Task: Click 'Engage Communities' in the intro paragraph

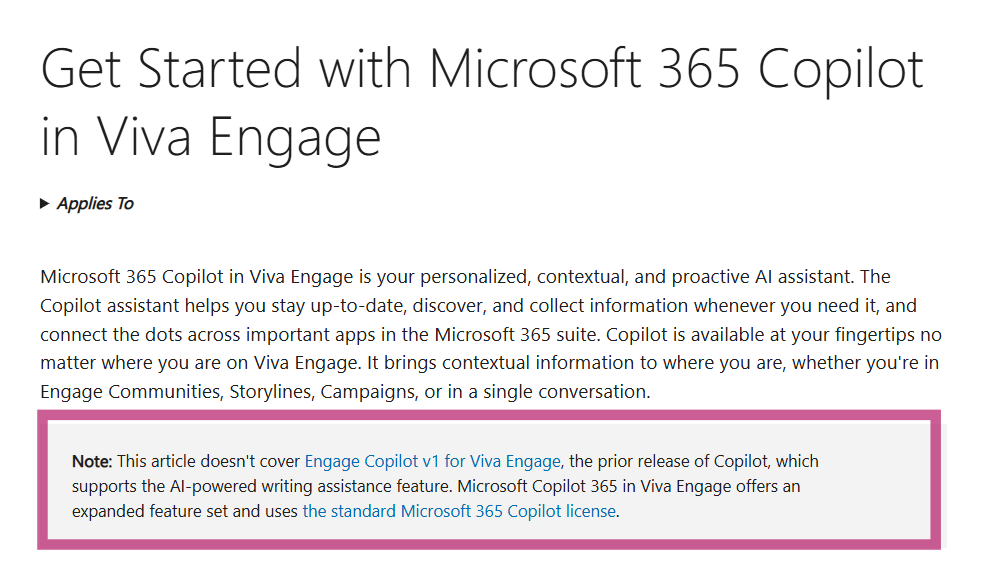Action: click(131, 392)
